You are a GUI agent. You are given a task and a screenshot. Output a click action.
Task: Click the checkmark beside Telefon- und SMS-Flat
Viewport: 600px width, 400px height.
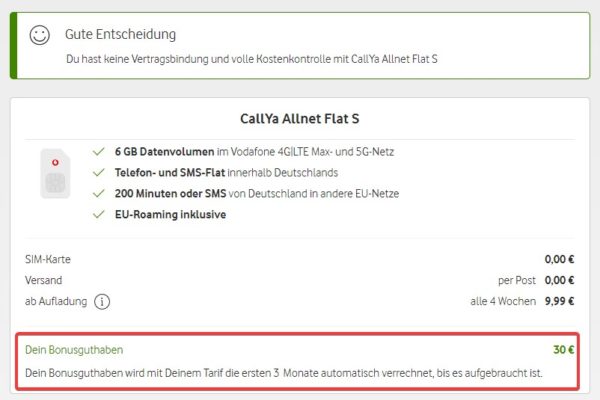click(x=98, y=173)
